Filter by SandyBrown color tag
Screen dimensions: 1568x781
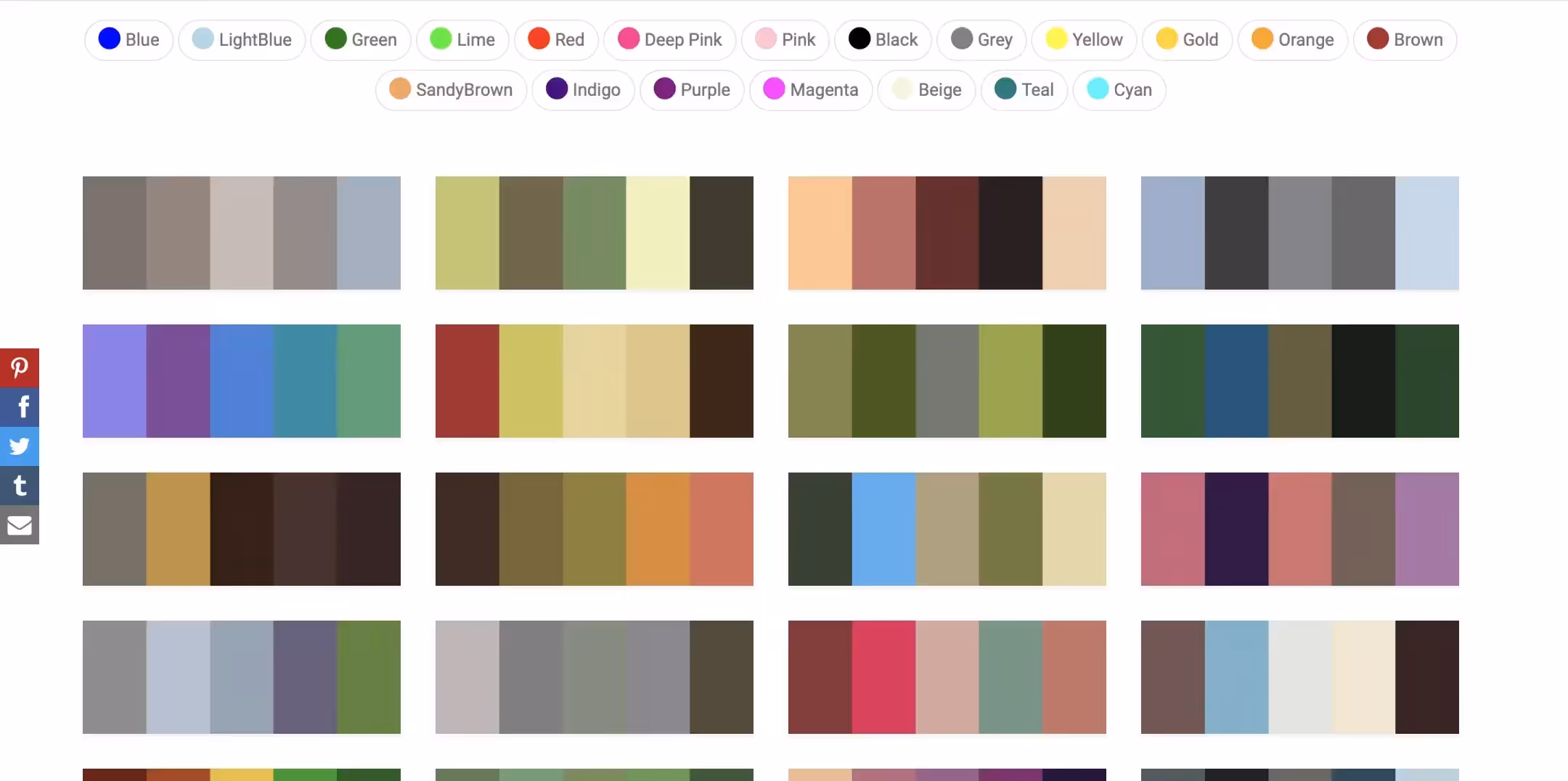point(451,90)
